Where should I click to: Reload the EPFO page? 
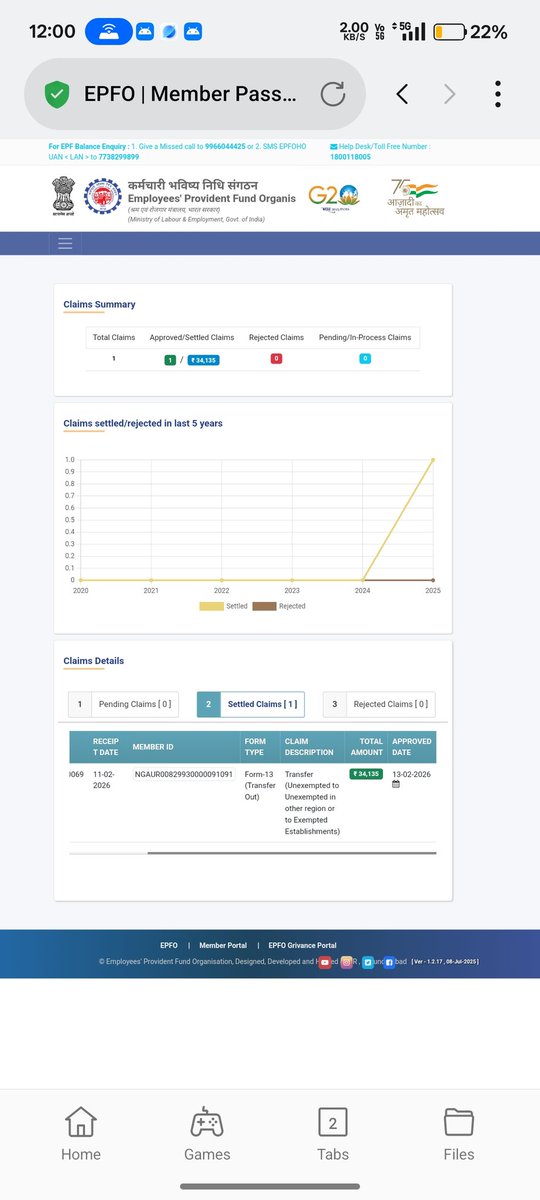click(x=332, y=94)
